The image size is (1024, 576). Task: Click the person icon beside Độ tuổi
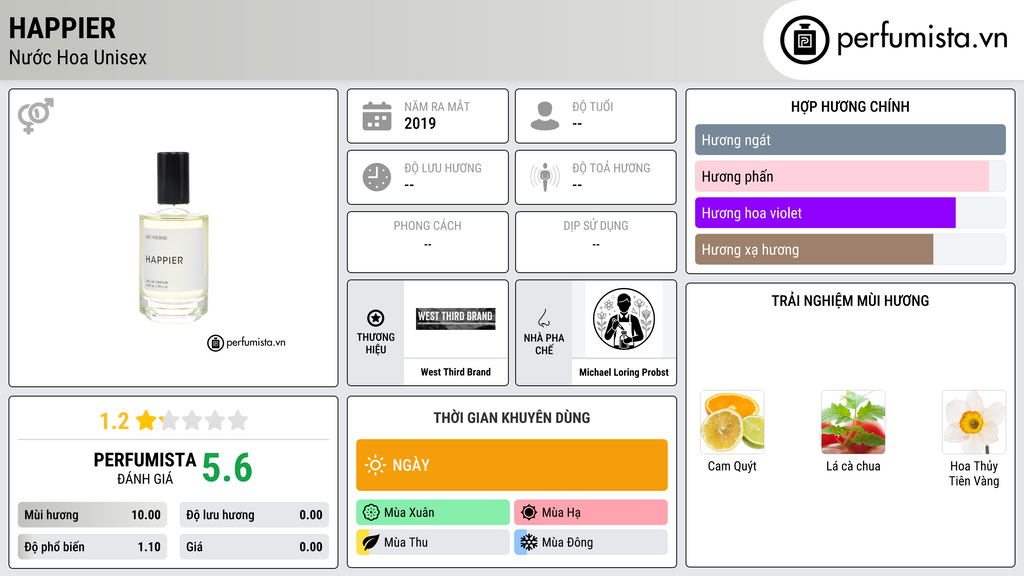[545, 116]
